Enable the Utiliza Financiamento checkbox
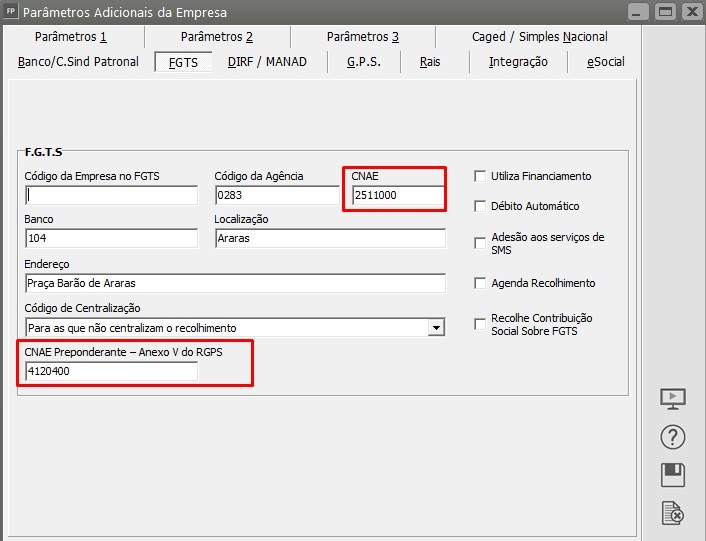The image size is (706, 541). pos(480,176)
